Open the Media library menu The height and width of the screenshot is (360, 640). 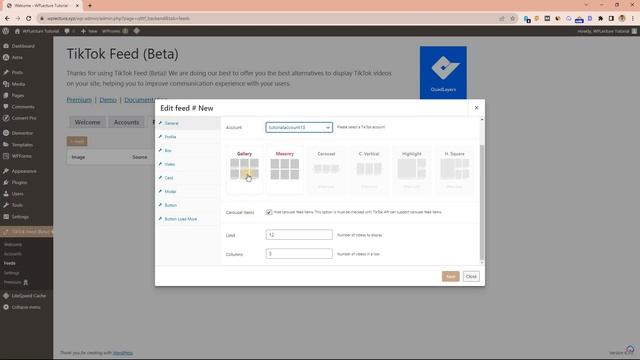(18, 84)
